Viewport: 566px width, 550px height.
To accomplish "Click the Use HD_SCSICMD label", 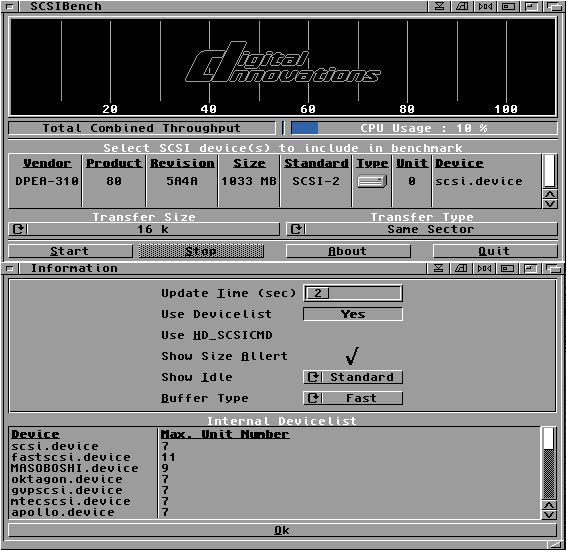I will (217, 335).
